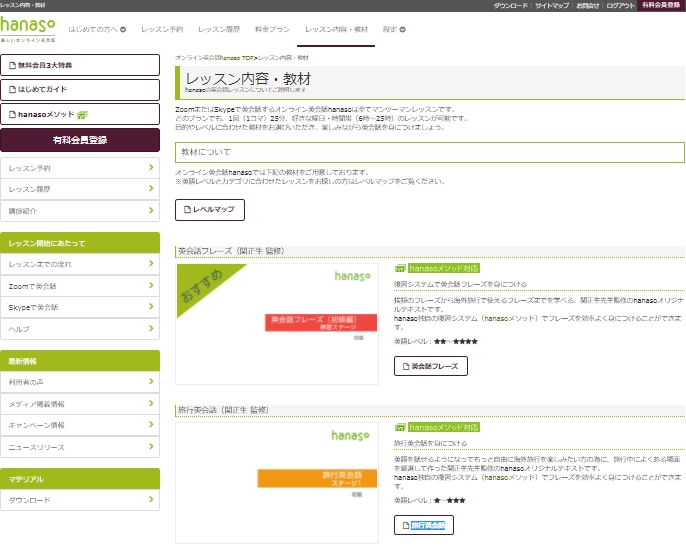Click chevron on Skypeで英会話 row
Screen dimensions: 686x554
click(x=151, y=306)
